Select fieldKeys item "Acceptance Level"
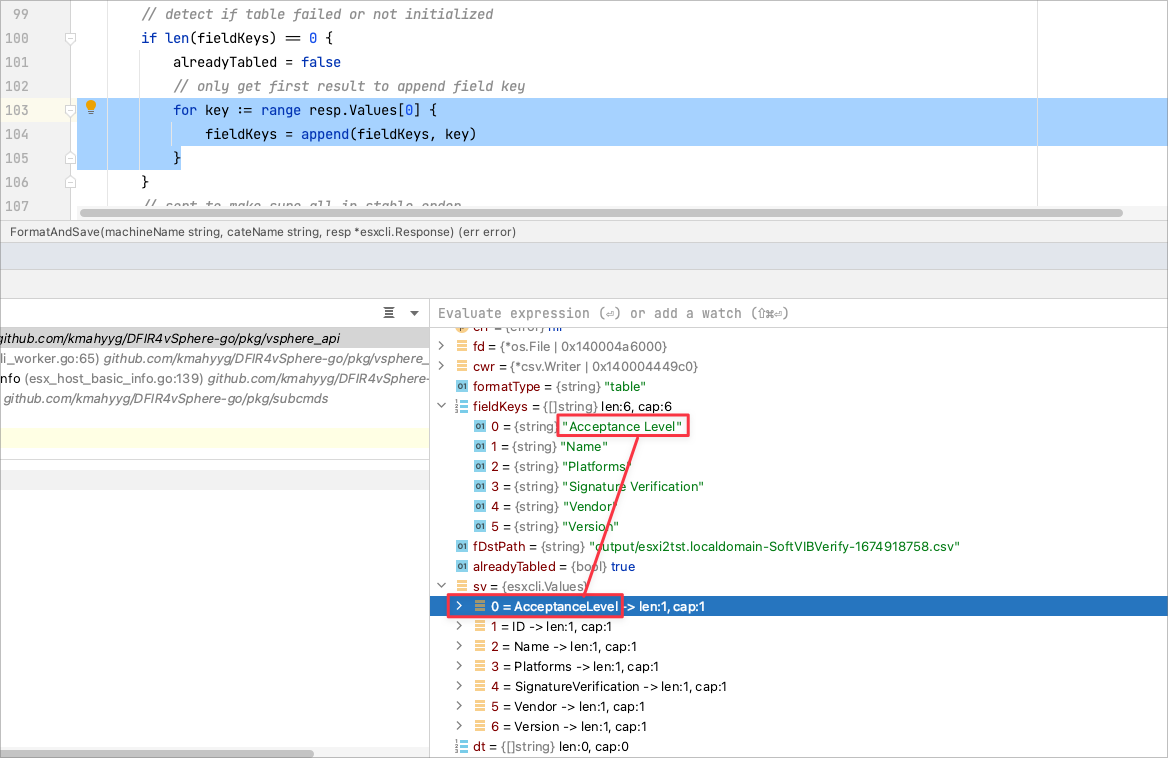Screen dimensions: 1168x758 pos(799,427)
